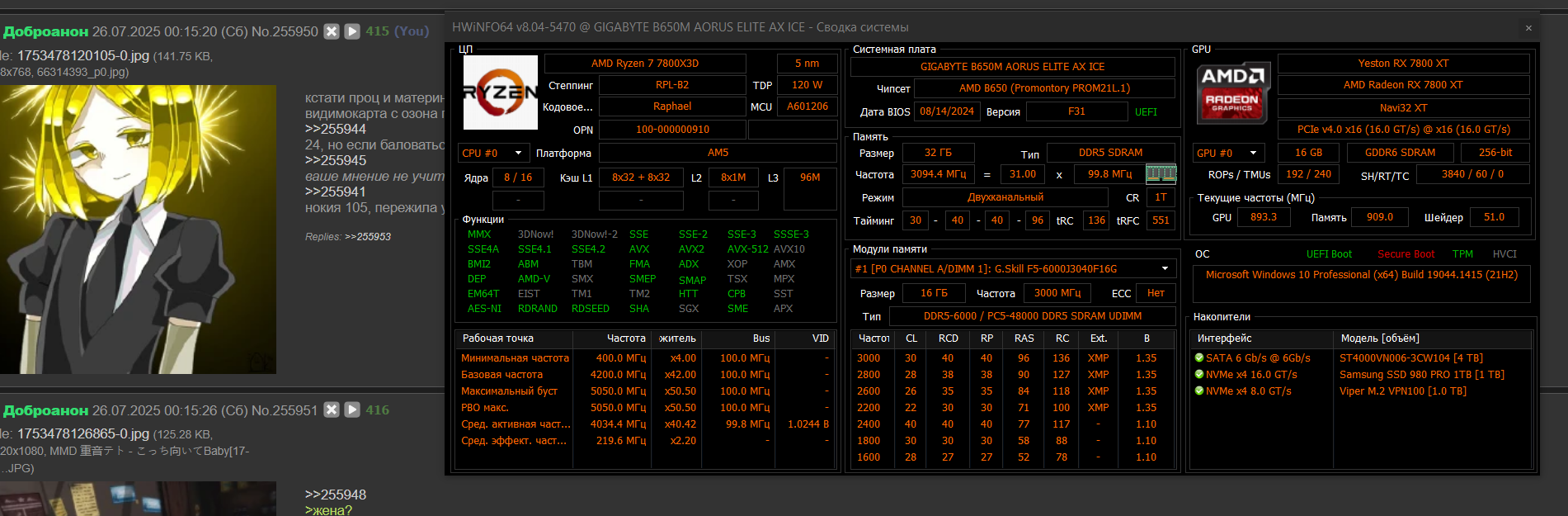Click the UEFI Boot indicator
The image size is (1568, 516).
(1329, 254)
